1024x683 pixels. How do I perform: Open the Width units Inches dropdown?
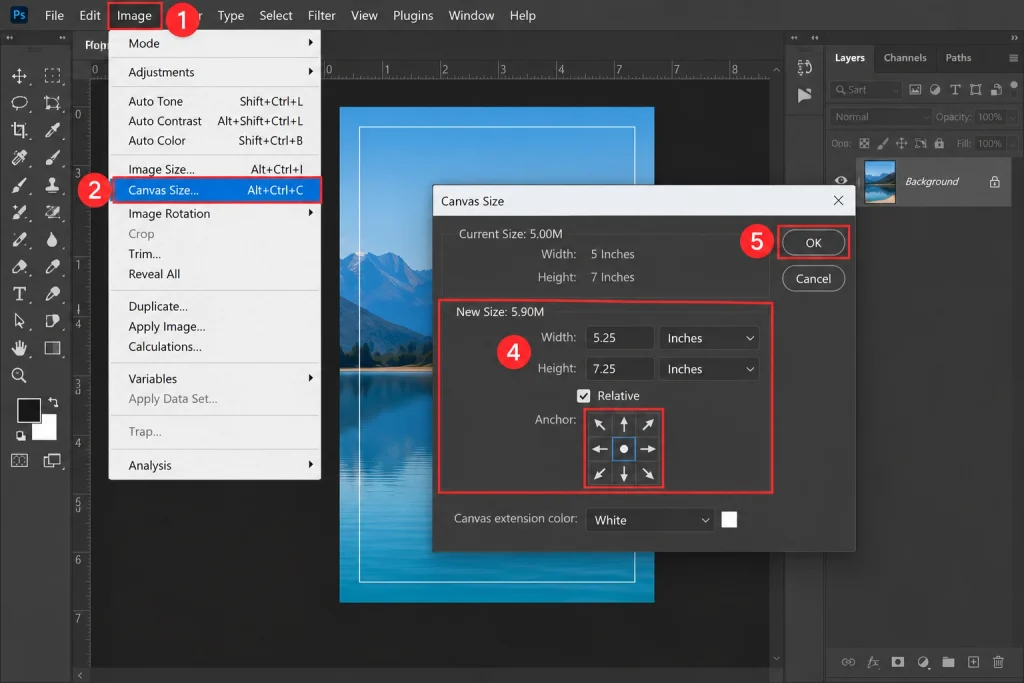coord(709,338)
